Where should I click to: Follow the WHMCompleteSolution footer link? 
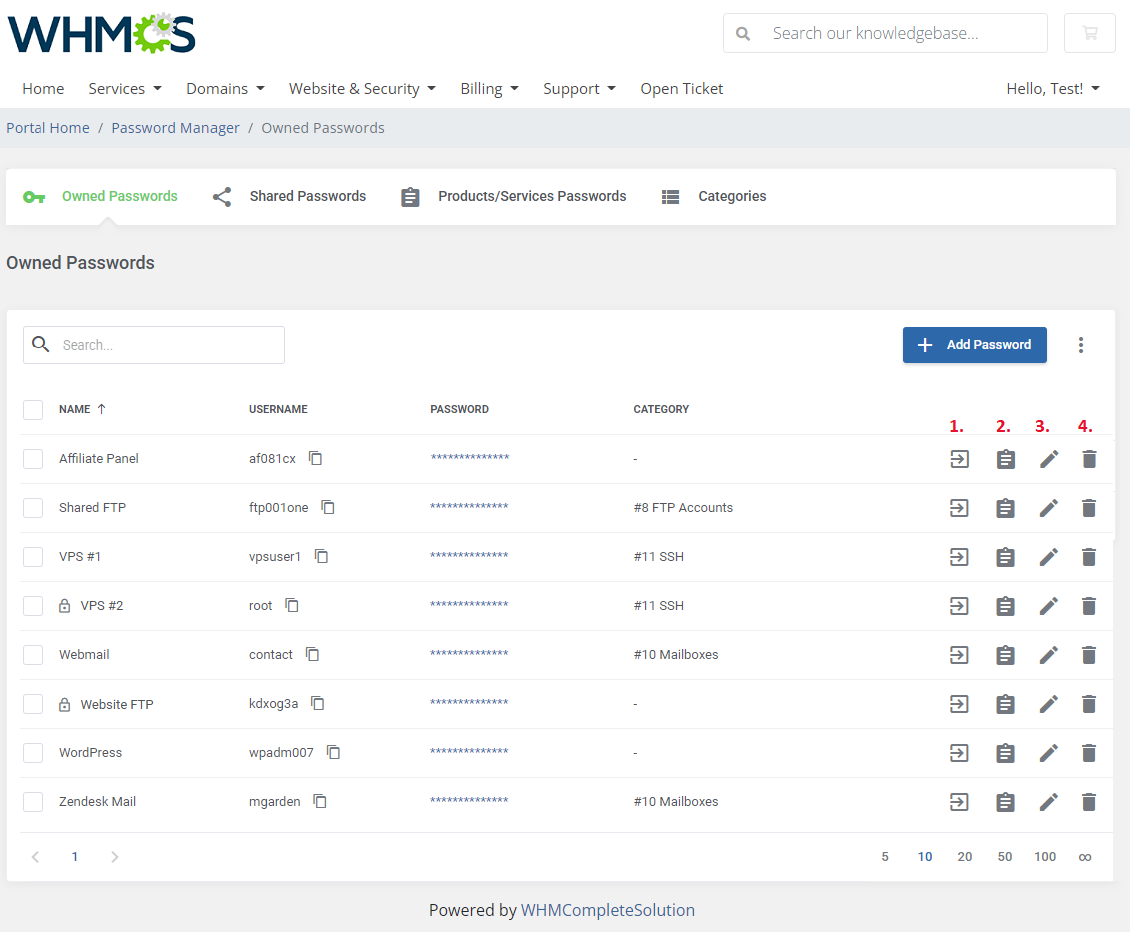click(607, 910)
